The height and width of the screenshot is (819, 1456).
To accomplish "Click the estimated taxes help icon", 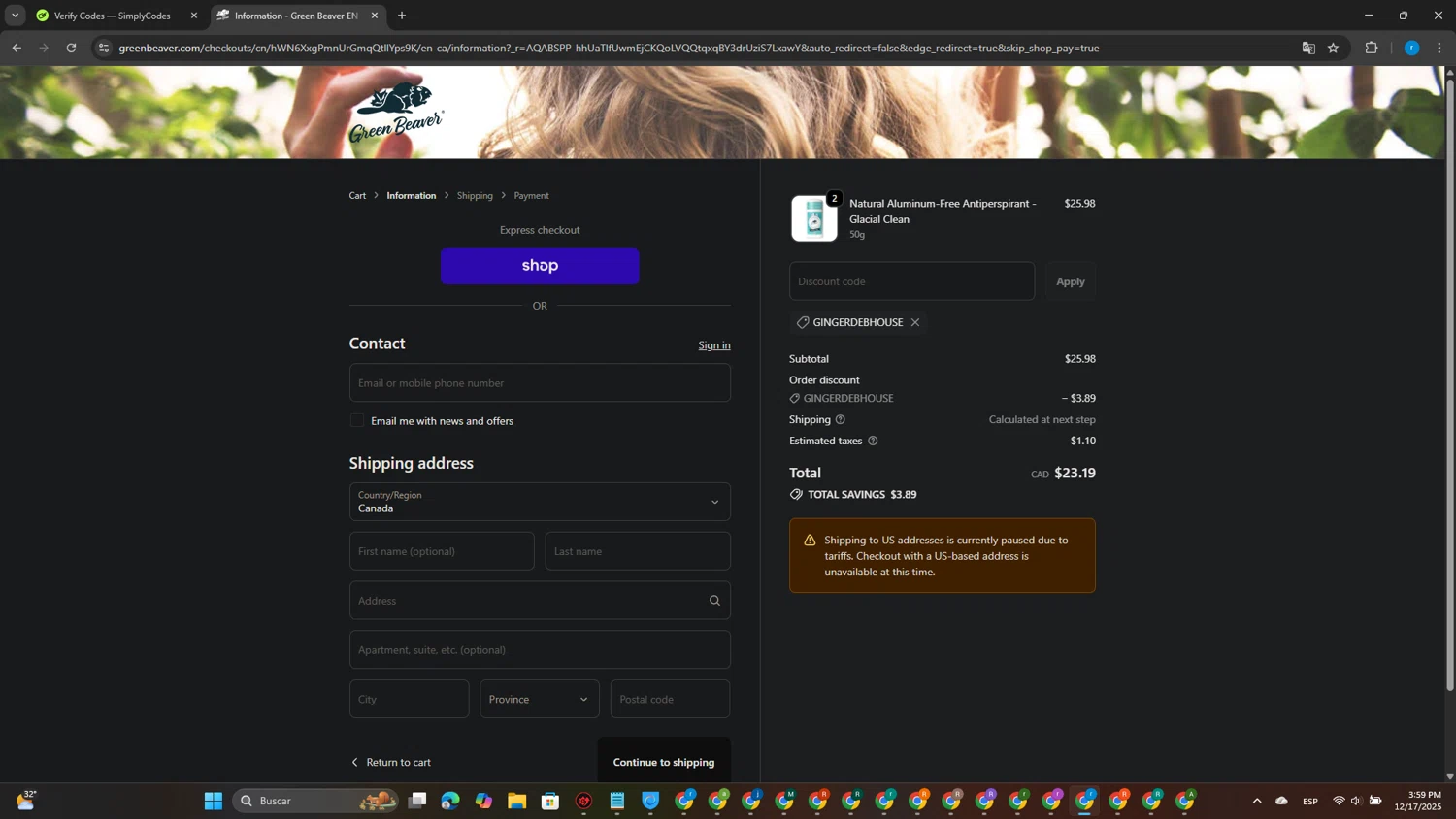I will pos(873,441).
